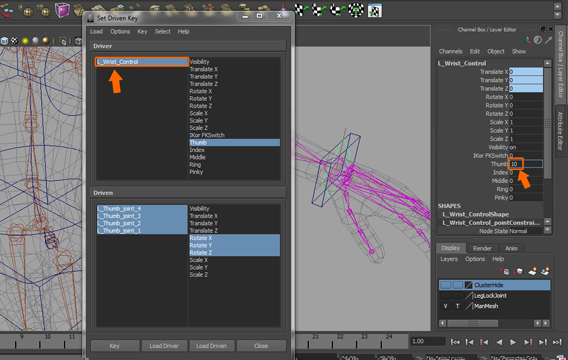This screenshot has height=360, width=568.
Task: Click the clock speed icon in Channel Box
Action: [x=538, y=40]
